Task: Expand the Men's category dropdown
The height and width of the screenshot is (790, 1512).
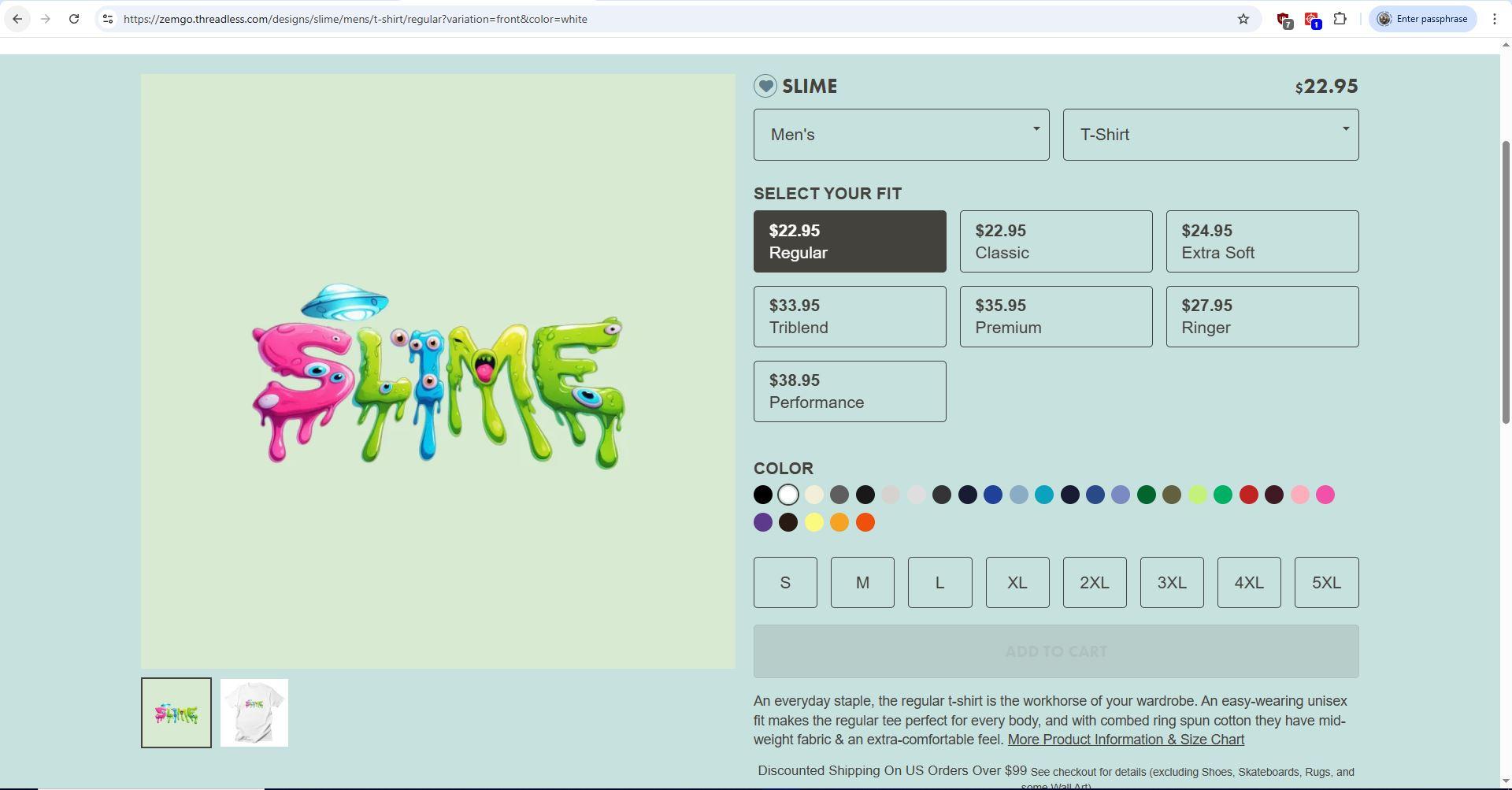Action: (x=901, y=135)
